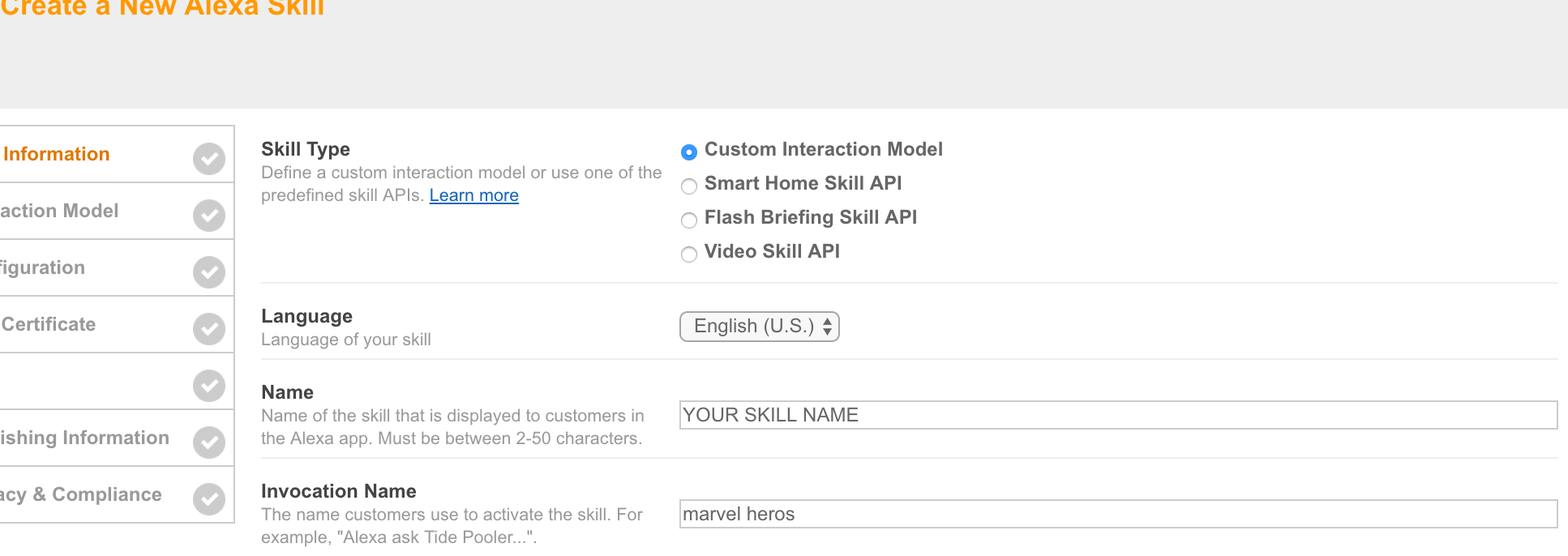Screen dimensions: 1568x556
Task: Click the Learn more link
Action: tap(473, 195)
